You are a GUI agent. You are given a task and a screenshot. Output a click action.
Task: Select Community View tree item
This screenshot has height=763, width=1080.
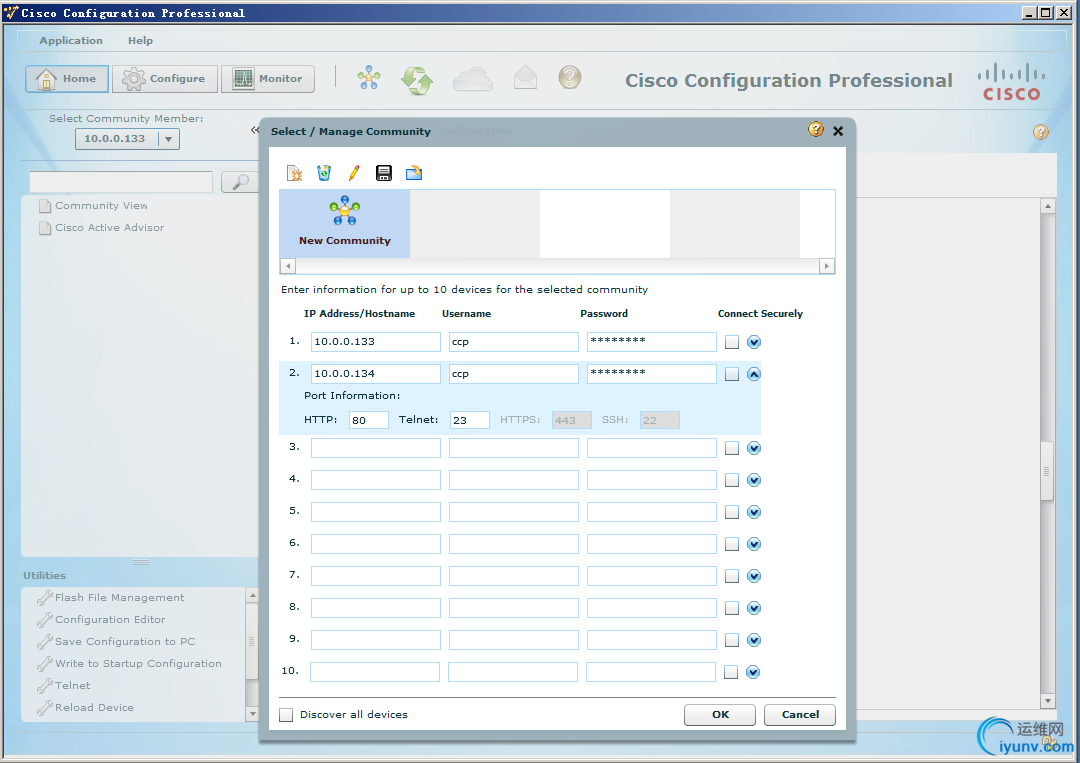[x=94, y=206]
